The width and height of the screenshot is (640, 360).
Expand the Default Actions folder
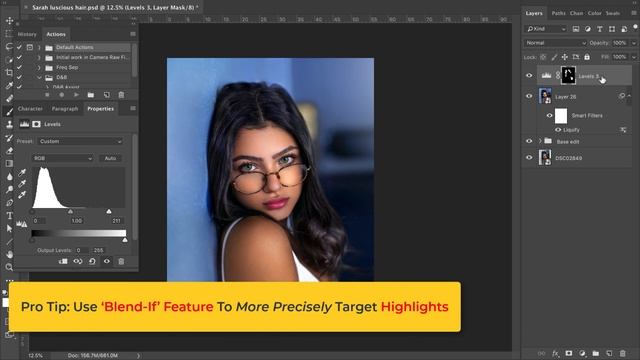(x=39, y=47)
